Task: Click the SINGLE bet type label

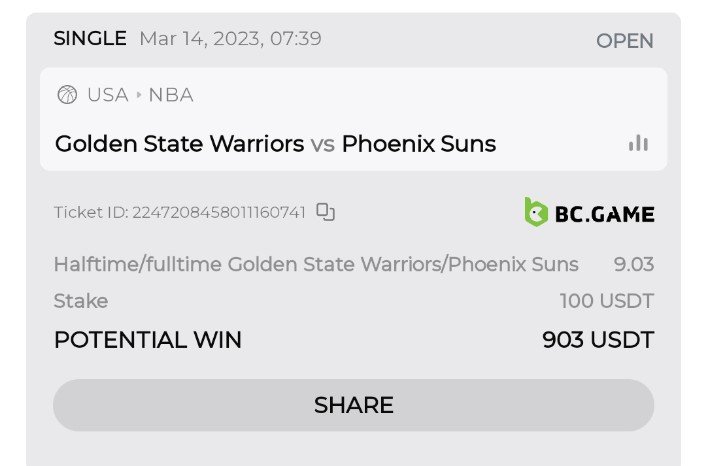Action: [90, 39]
